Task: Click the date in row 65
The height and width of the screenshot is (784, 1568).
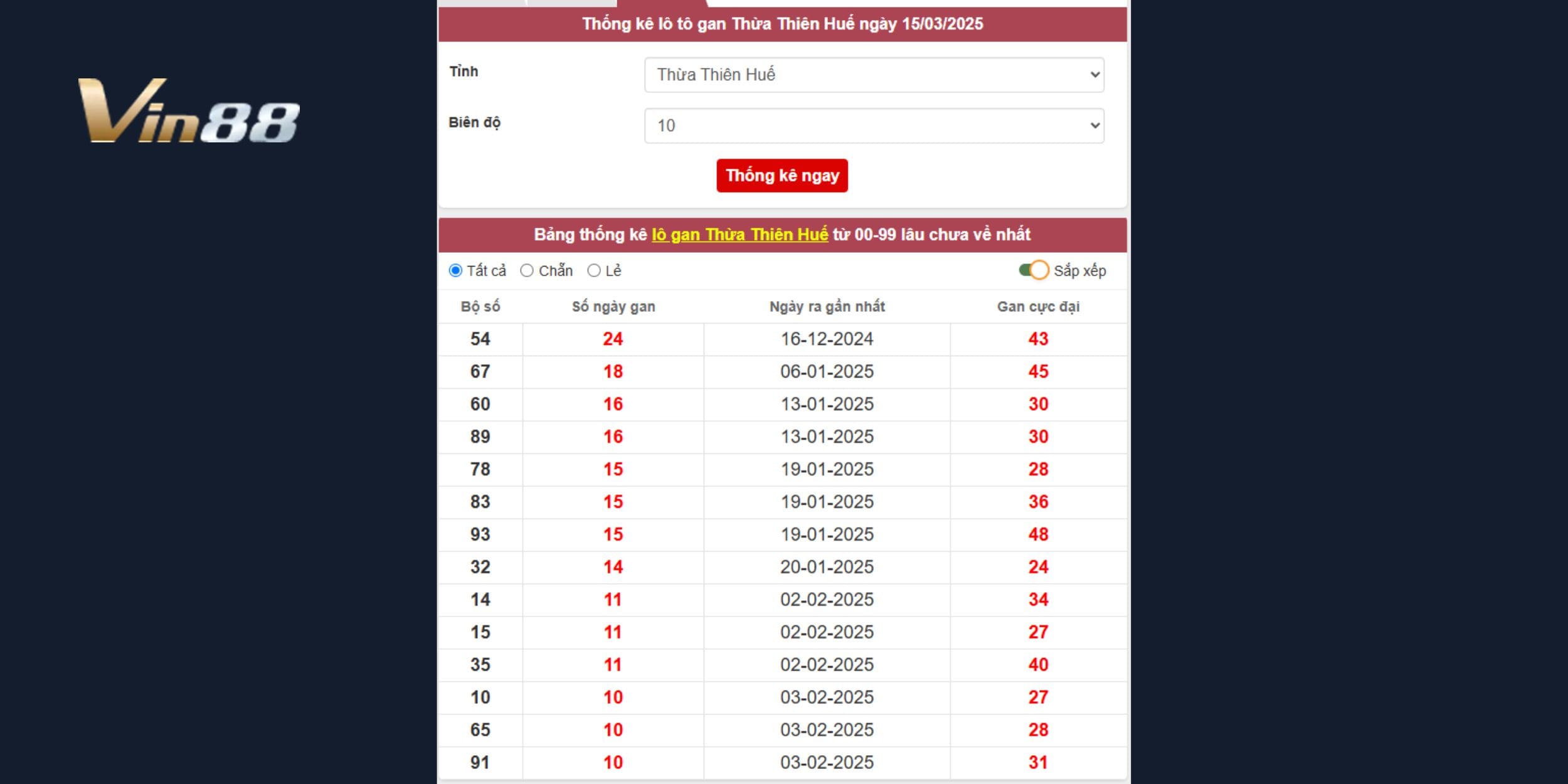Action: coord(827,731)
